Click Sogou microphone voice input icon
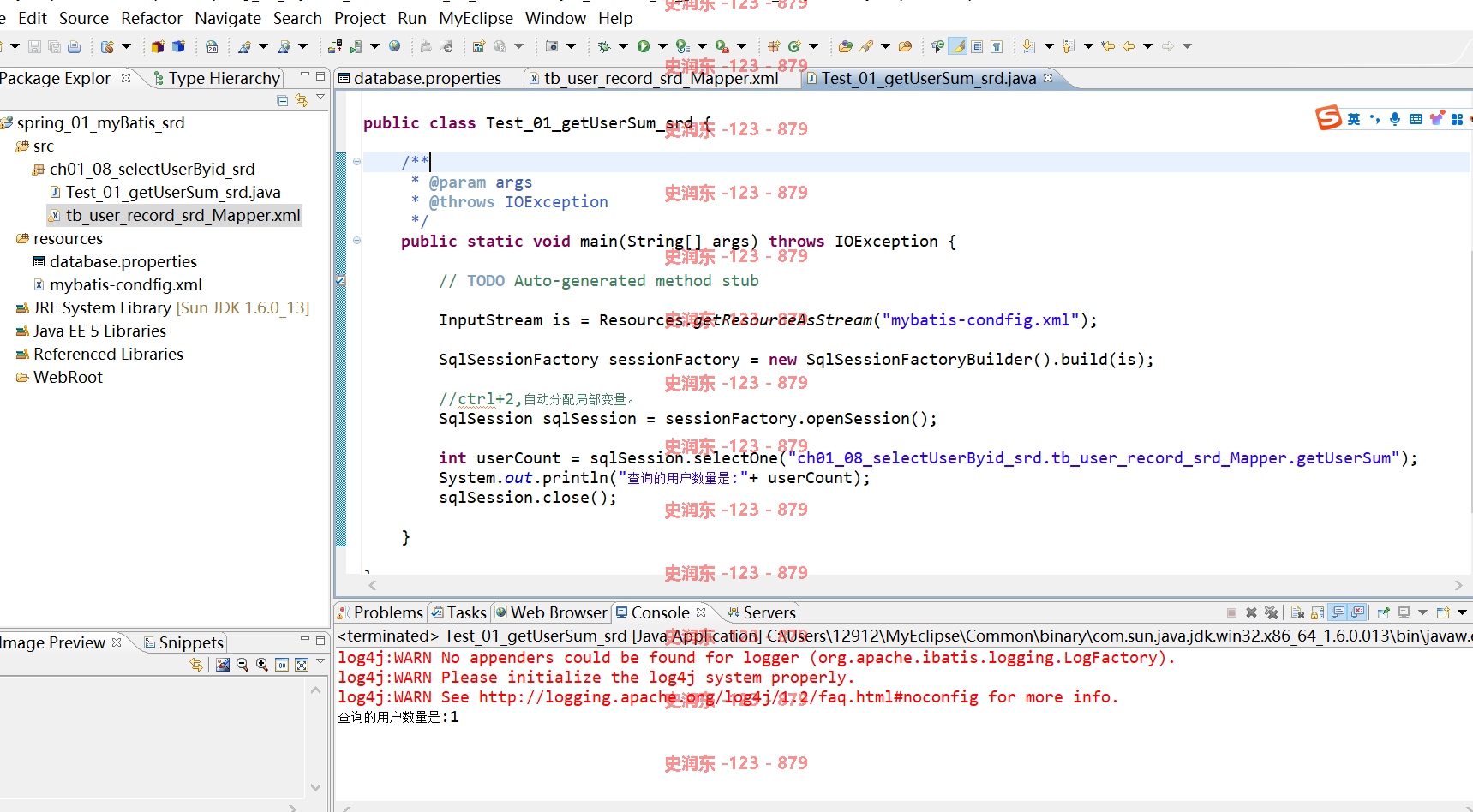This screenshot has height=812, width=1473. (x=1395, y=119)
